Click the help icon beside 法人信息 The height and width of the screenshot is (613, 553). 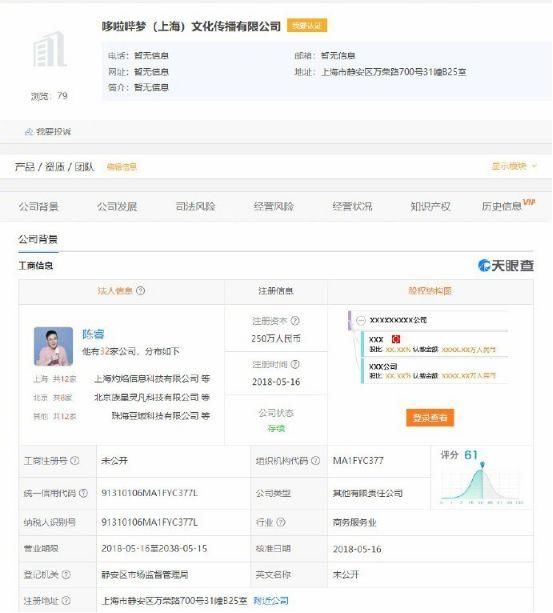[x=141, y=290]
